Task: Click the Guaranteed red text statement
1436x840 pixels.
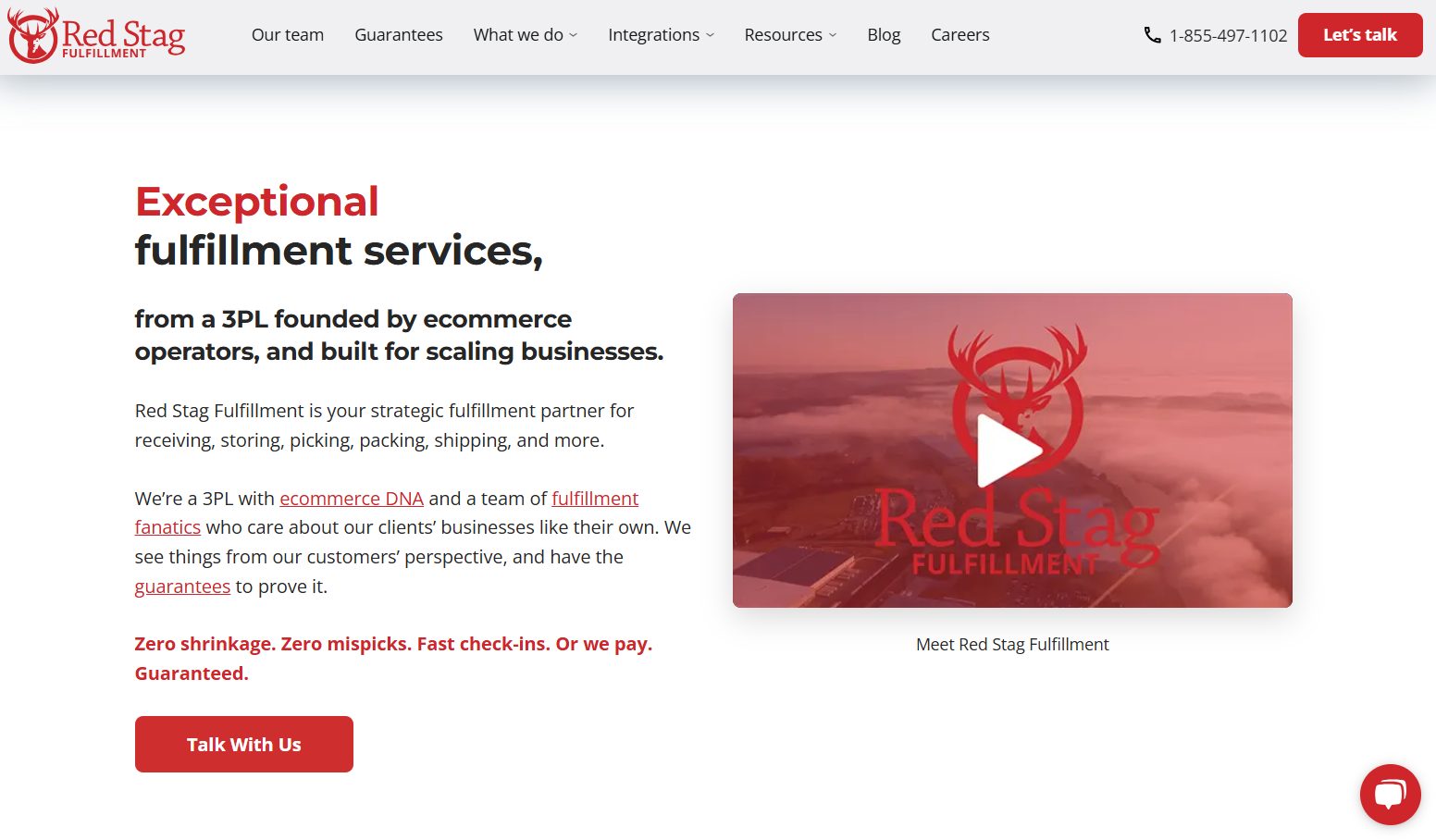Action: [x=191, y=673]
